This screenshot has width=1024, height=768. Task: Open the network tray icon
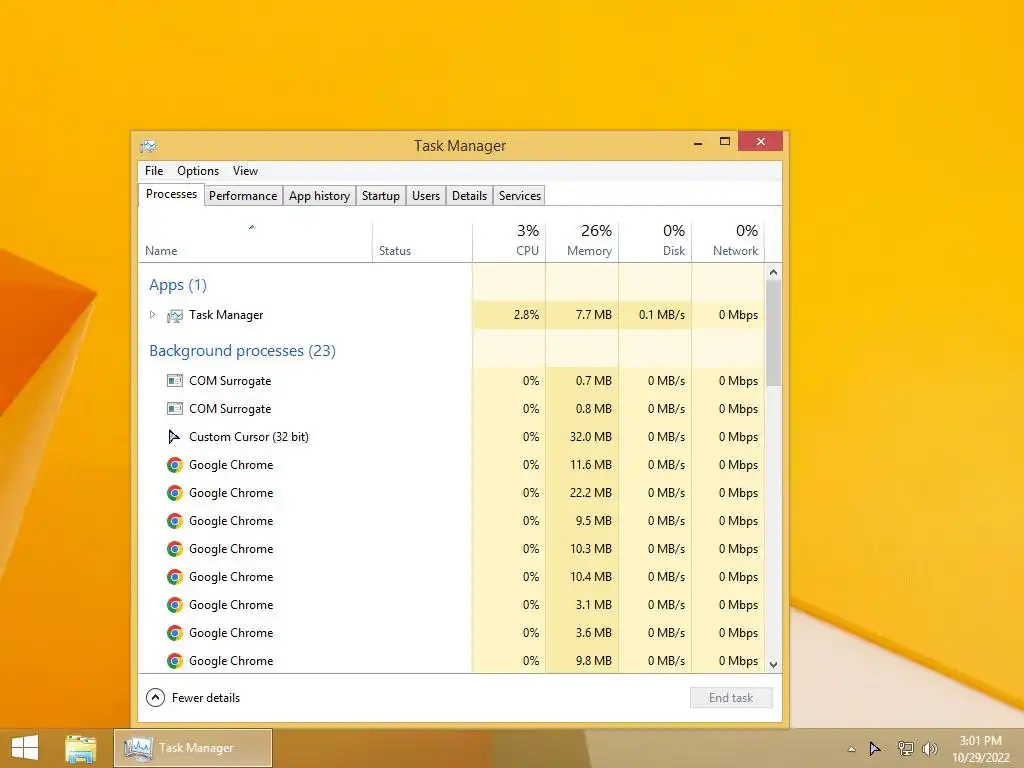coord(905,748)
